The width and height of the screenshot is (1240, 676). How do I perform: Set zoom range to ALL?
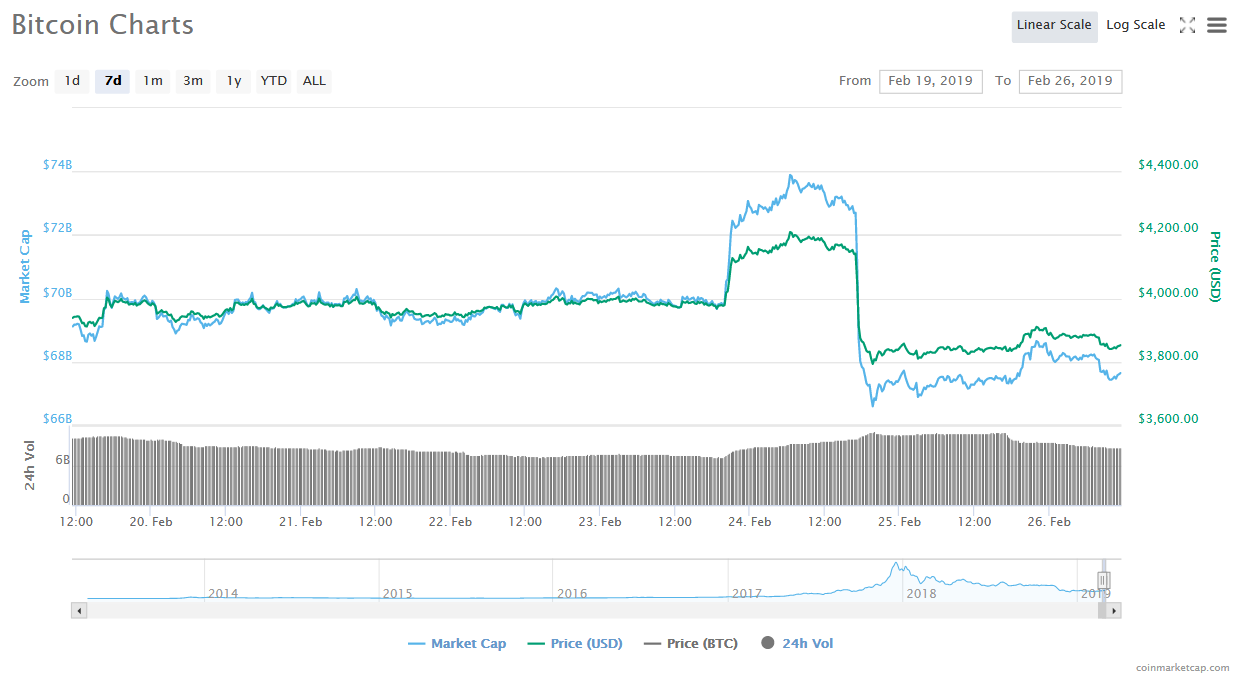[x=314, y=81]
